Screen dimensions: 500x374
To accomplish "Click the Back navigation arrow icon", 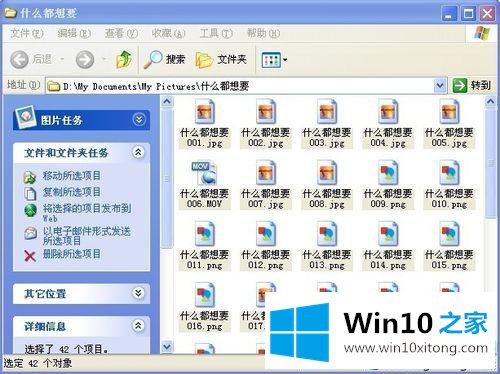I will (x=19, y=60).
